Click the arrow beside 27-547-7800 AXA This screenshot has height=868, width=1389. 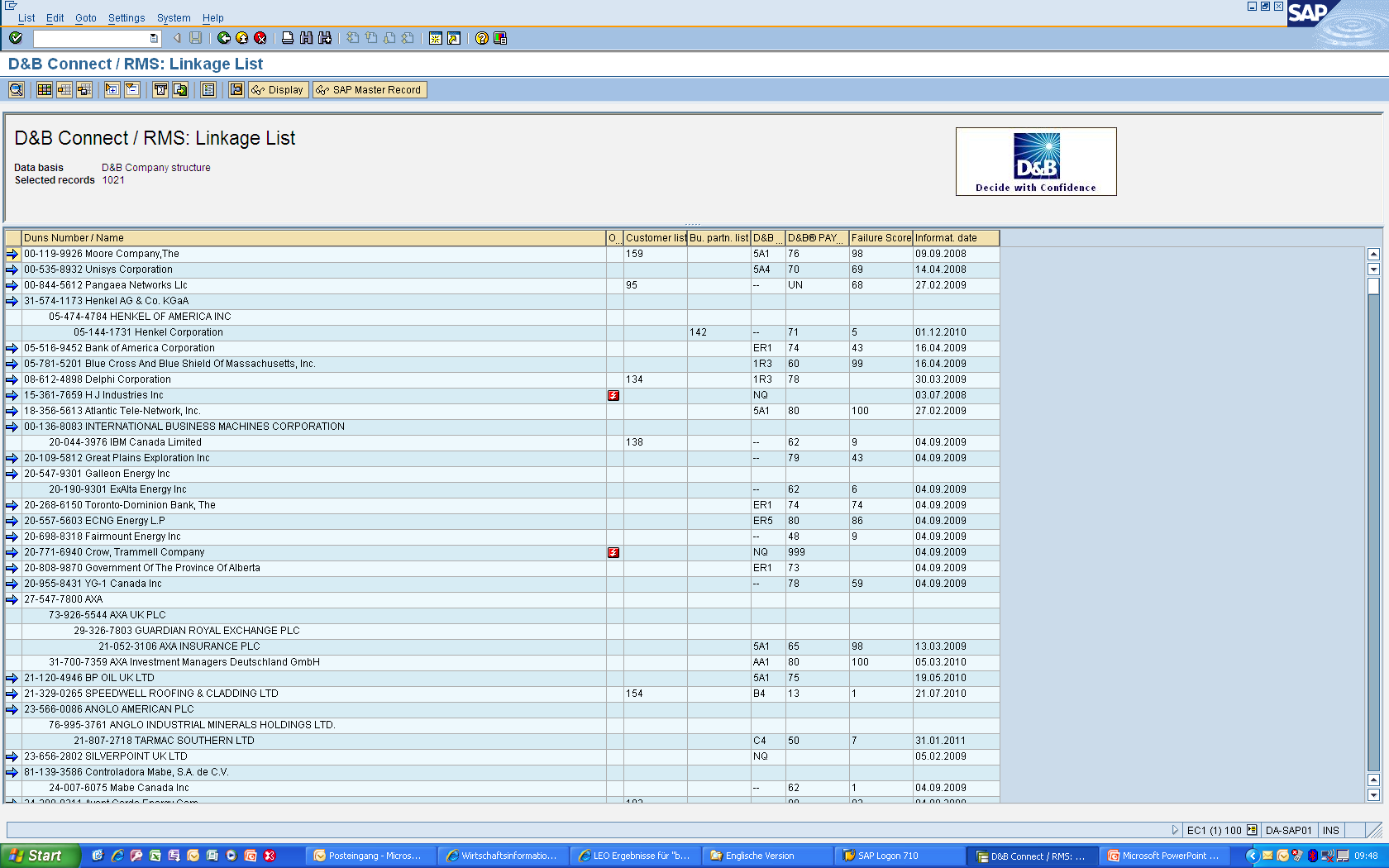(12, 599)
